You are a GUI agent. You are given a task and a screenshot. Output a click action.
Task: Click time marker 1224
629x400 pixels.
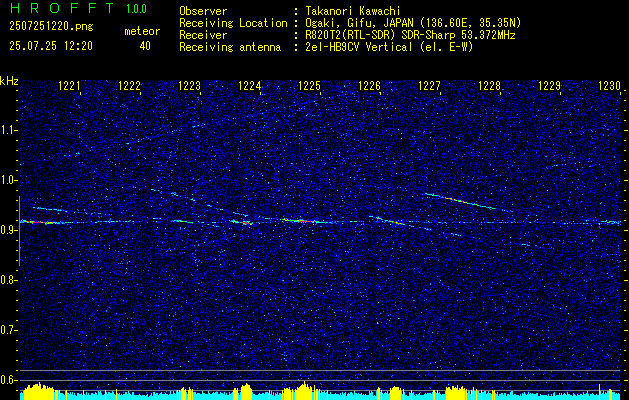tap(250, 86)
